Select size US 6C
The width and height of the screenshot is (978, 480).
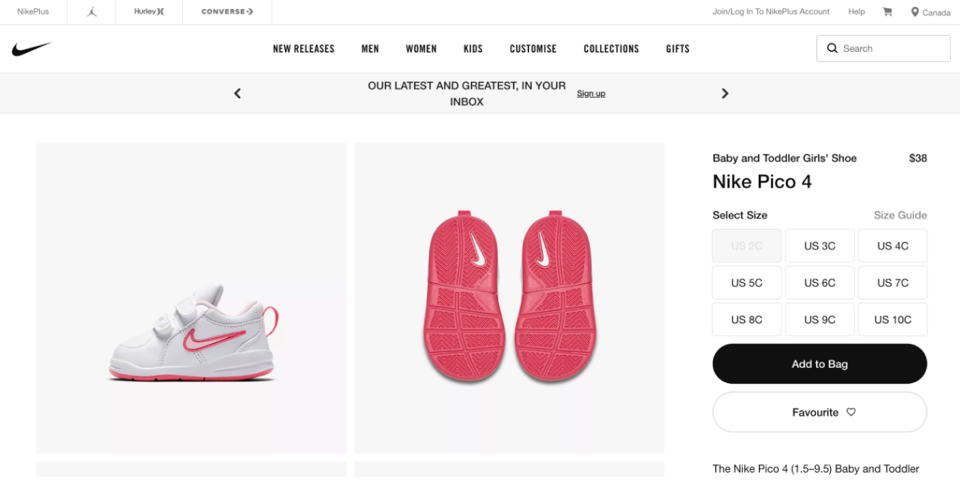(x=820, y=282)
